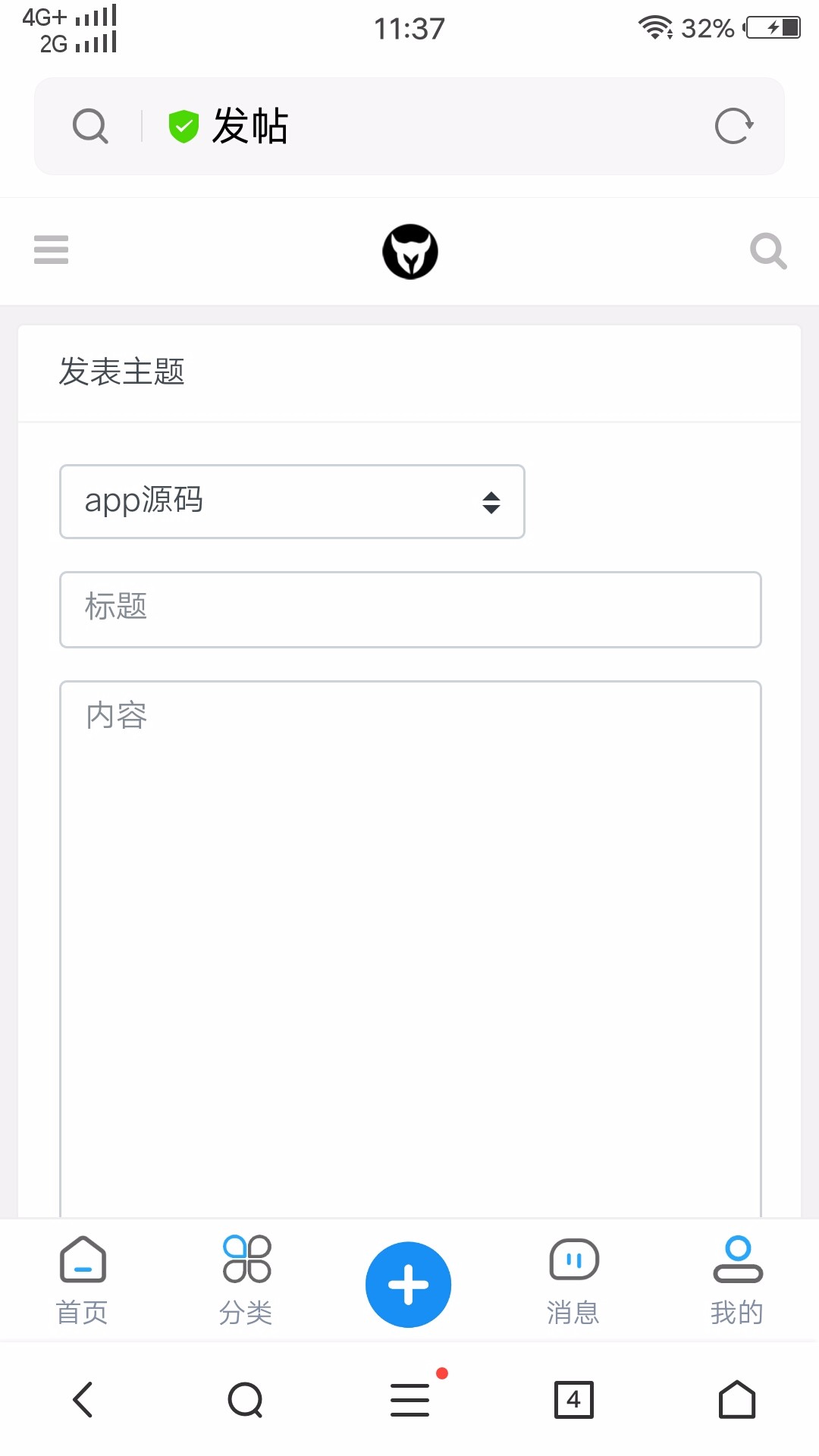Focus the 标题 title input field
Screen dimensions: 819x1456
point(410,610)
